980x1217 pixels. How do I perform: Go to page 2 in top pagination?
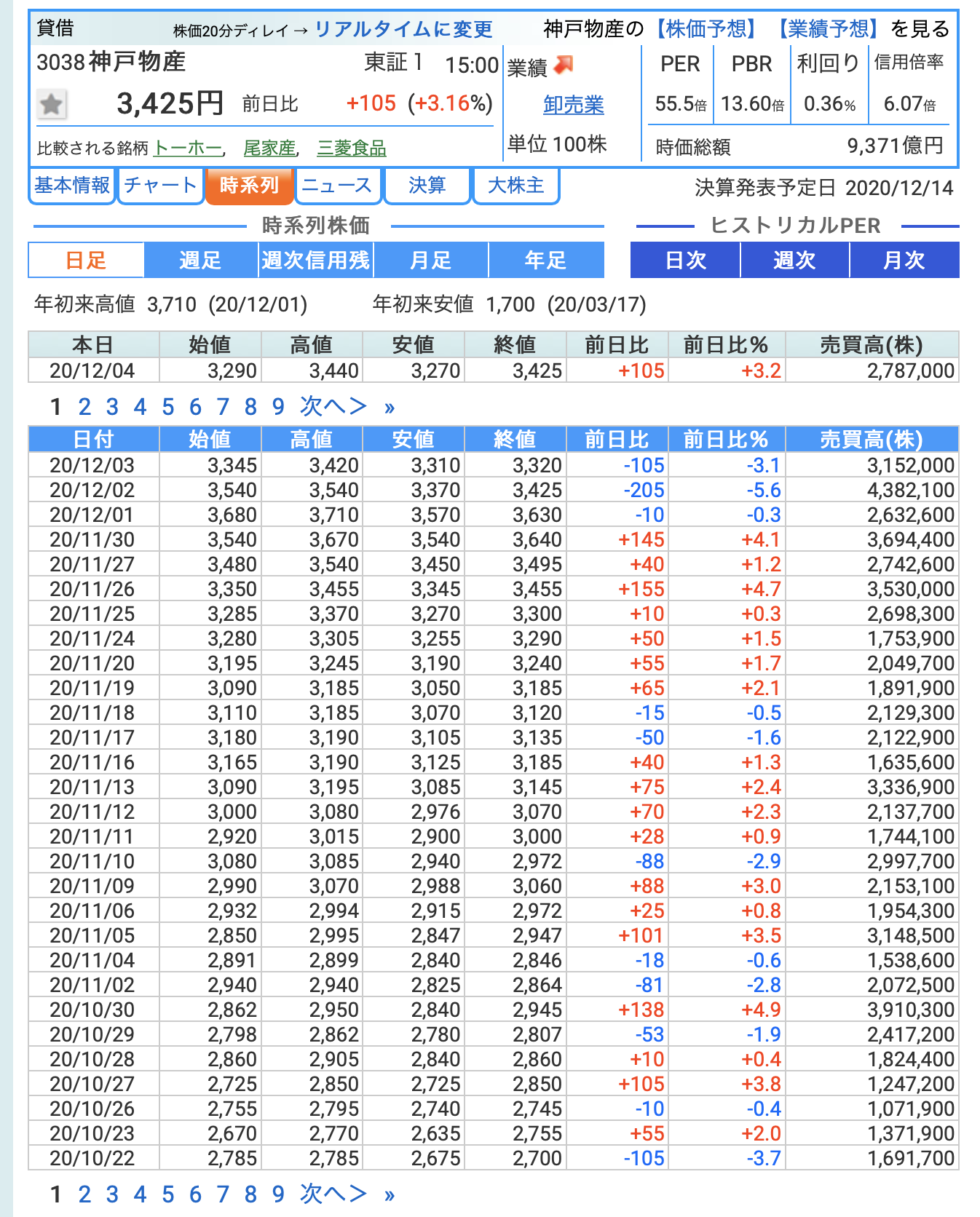(85, 406)
